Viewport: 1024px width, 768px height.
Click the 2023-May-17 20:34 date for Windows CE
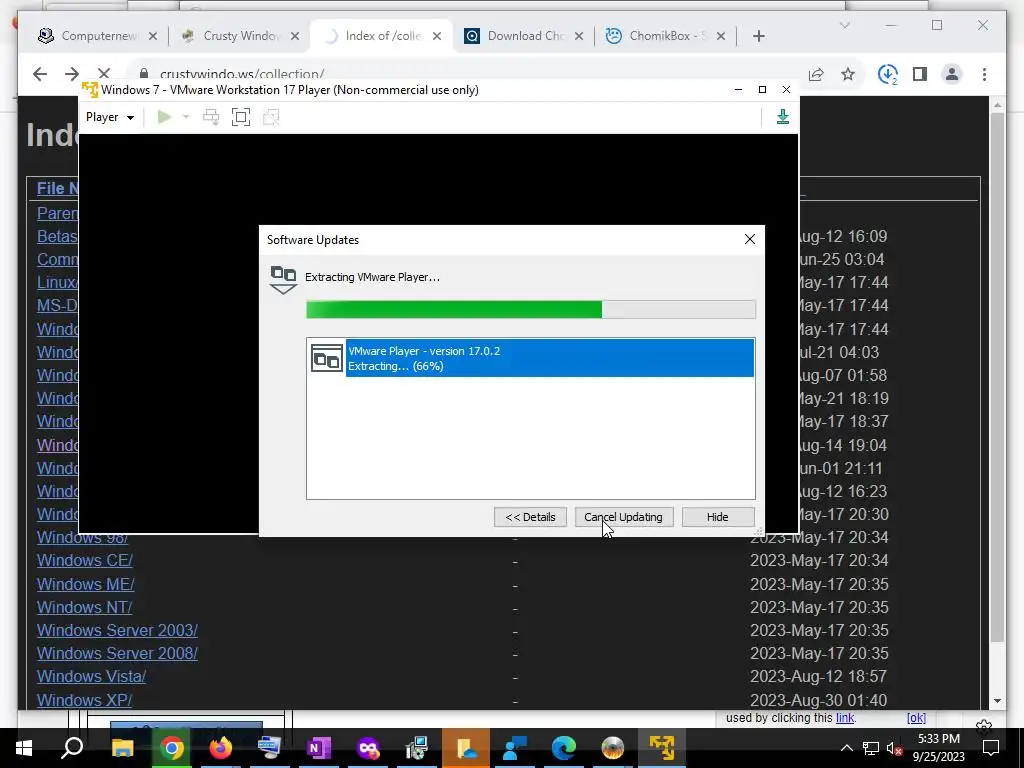pos(819,560)
